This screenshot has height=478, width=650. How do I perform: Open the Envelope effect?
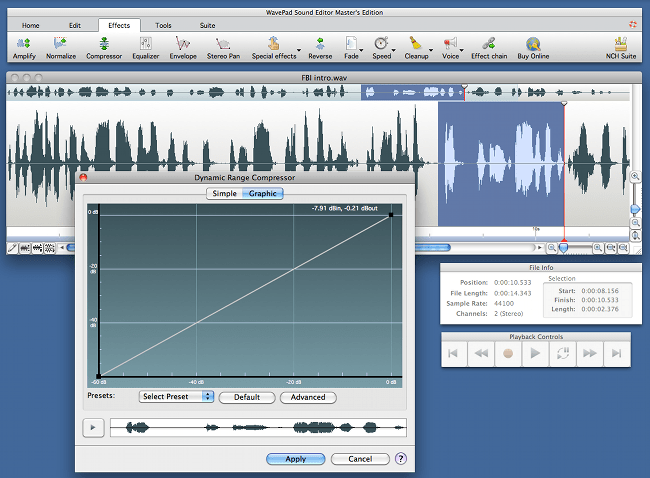(183, 48)
